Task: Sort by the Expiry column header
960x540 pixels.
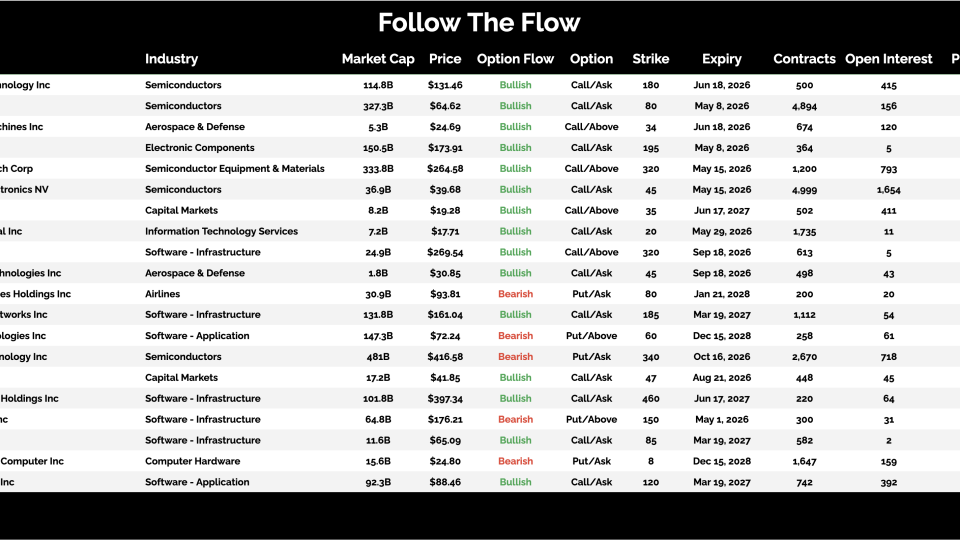Action: pos(721,59)
